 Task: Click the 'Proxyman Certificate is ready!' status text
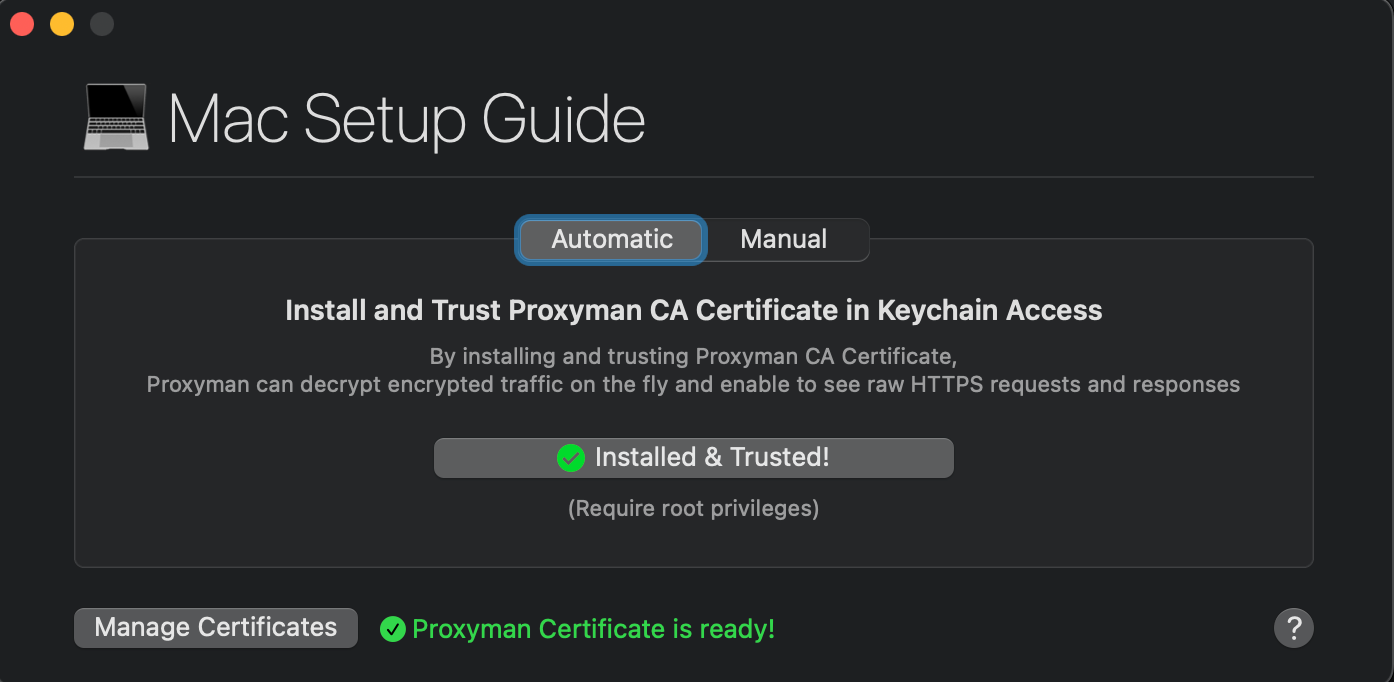tap(594, 629)
